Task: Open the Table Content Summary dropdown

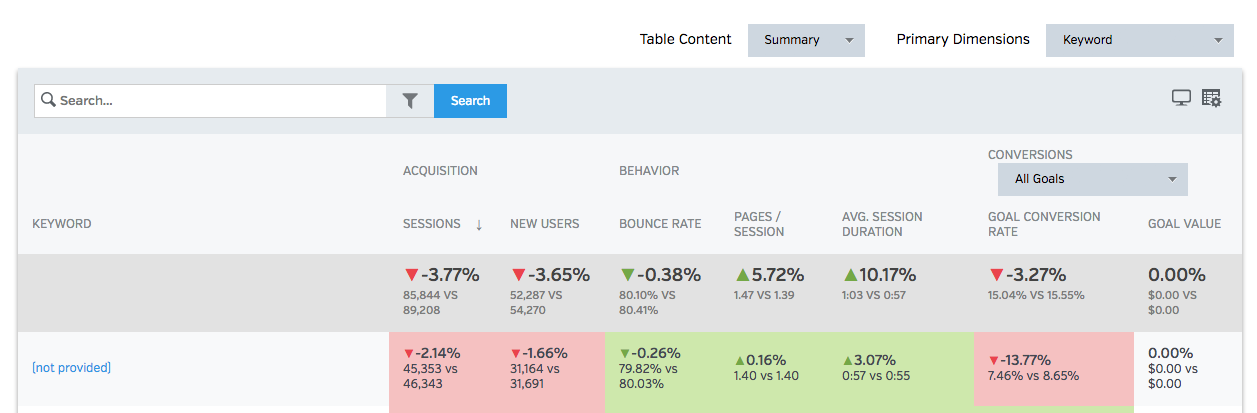Action: click(805, 40)
